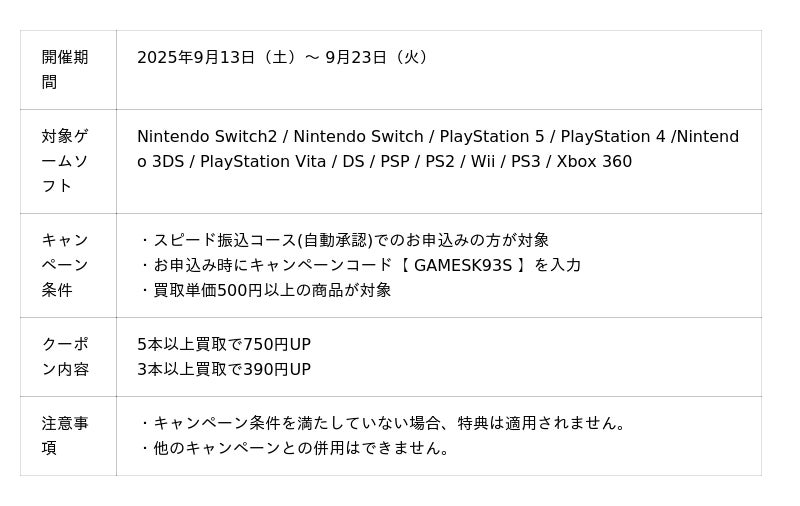Click the 特典は適用されません notice line
The height and width of the screenshot is (506, 800).
(384, 424)
